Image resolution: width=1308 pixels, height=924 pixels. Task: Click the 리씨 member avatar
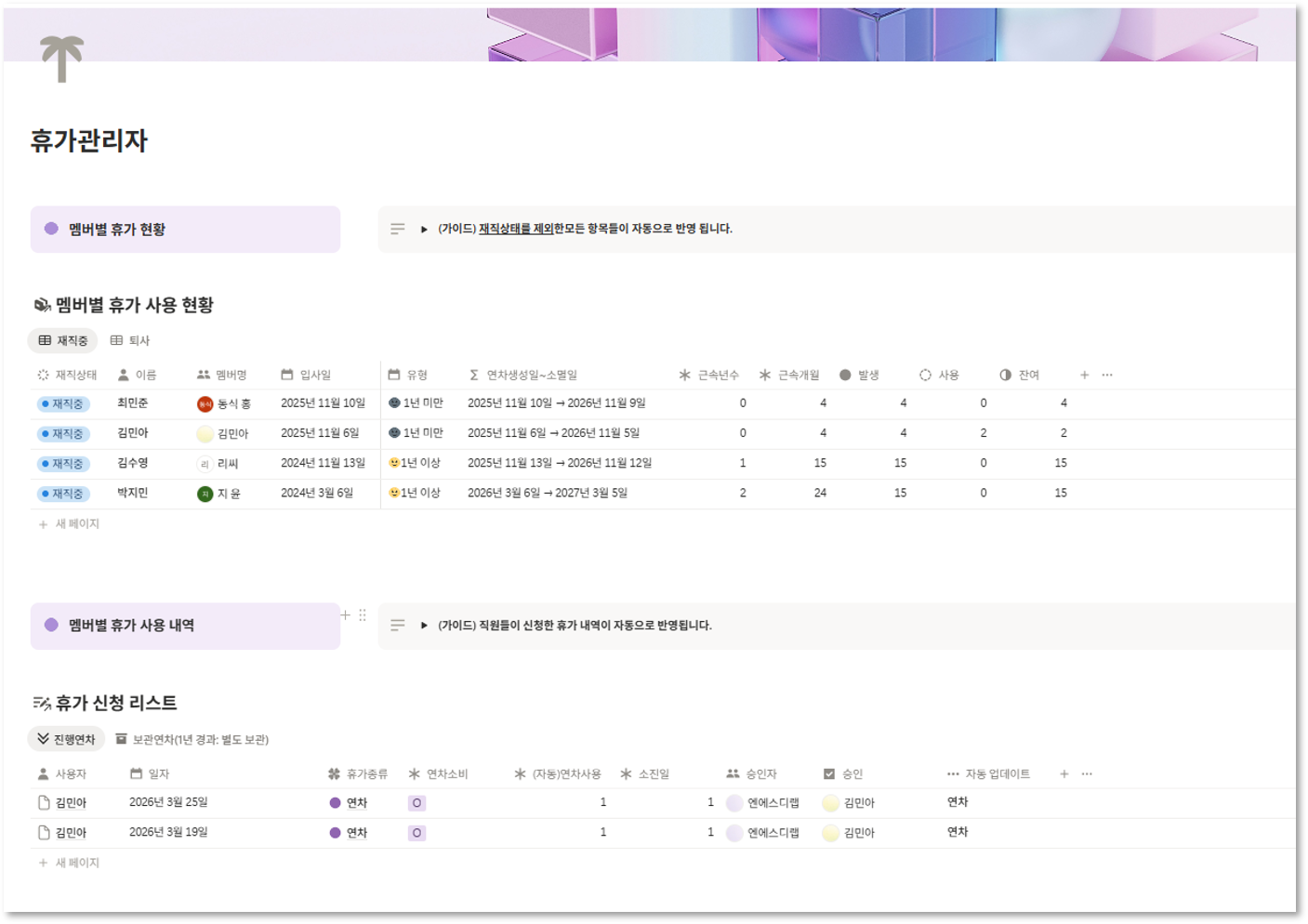[x=205, y=464]
